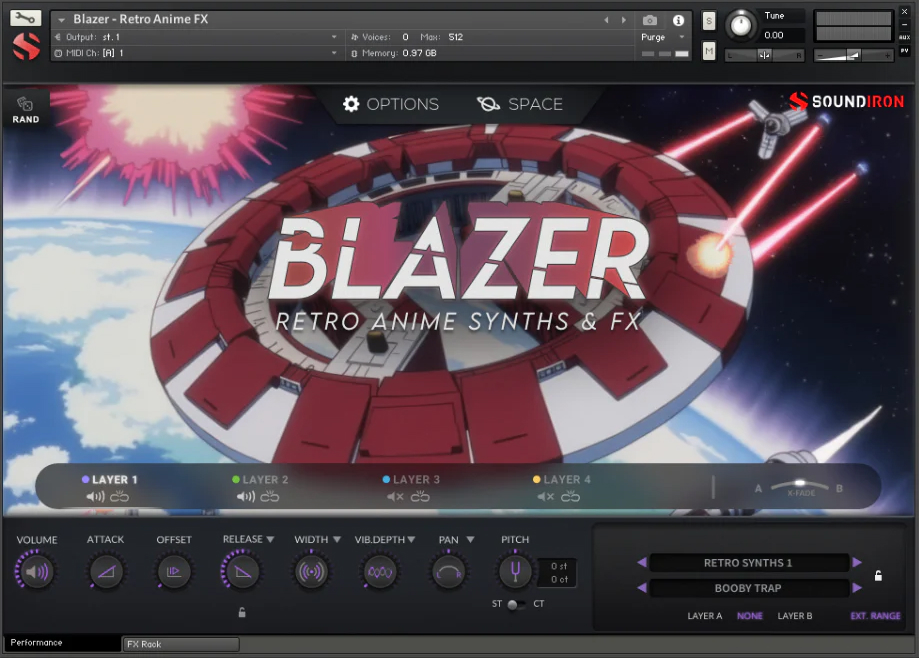Viewport: 919px width, 658px height.
Task: Select the Layer 1 tab
Action: (x=110, y=479)
